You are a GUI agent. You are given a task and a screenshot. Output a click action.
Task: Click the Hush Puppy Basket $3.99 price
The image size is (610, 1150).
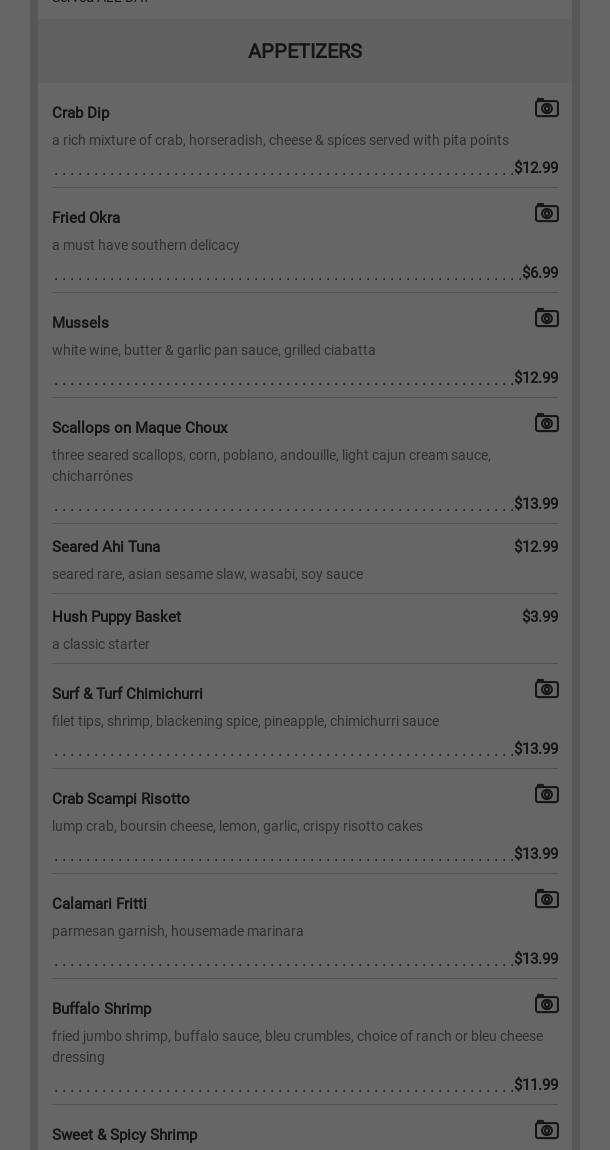tap(540, 617)
